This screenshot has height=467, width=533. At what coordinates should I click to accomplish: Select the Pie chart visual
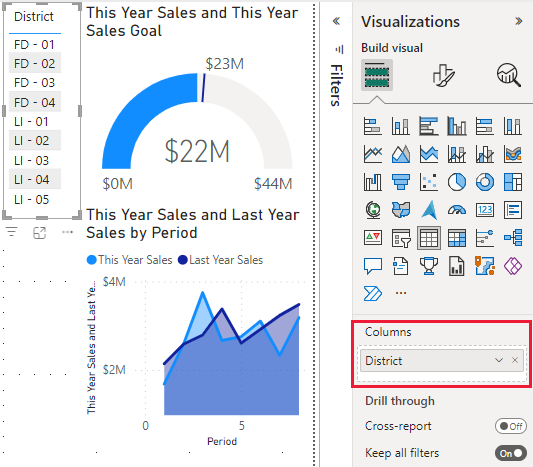coord(457,182)
